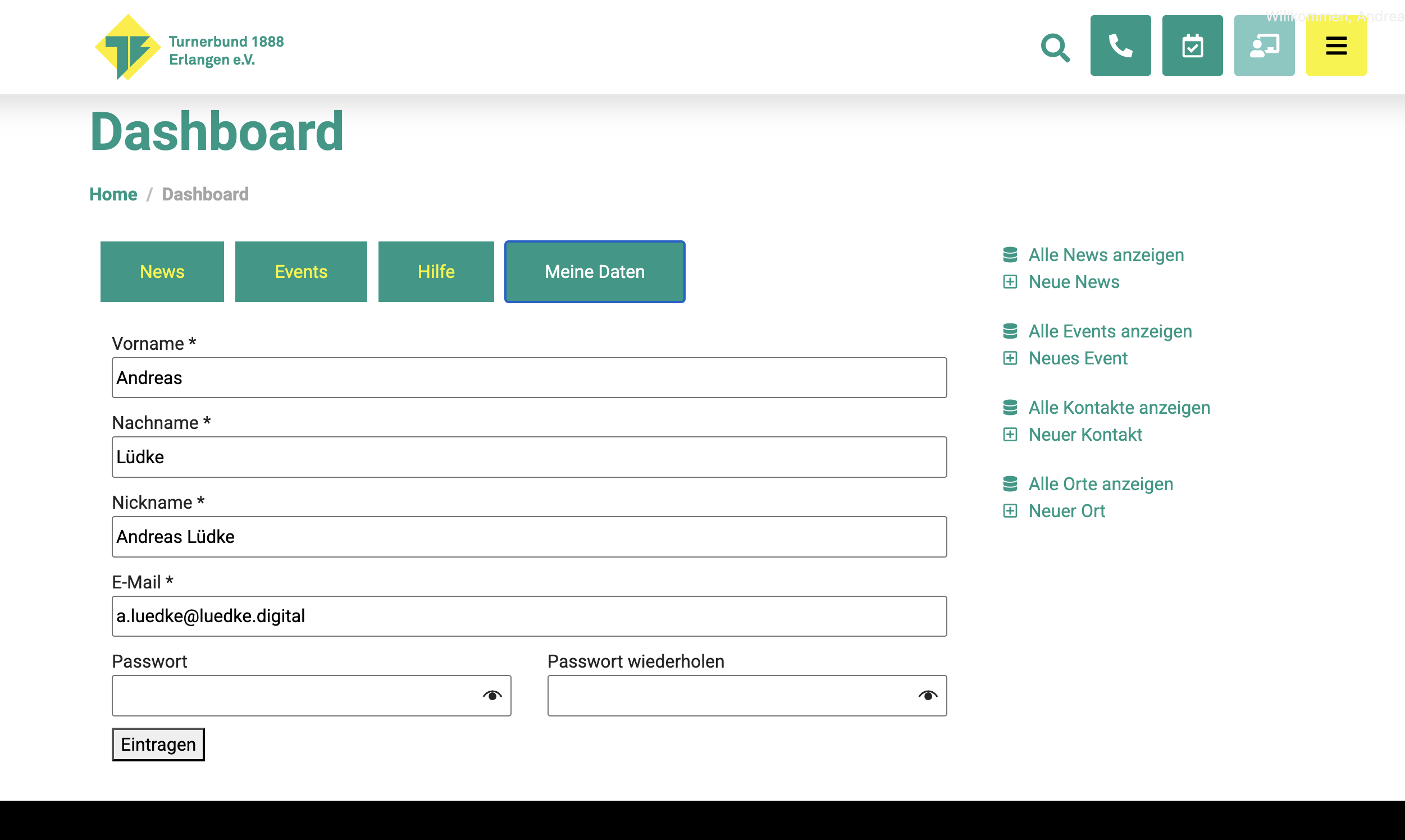Click the Turnerbund 1888 Erlangen logo
Screen dimensions: 1405x840
189,48
